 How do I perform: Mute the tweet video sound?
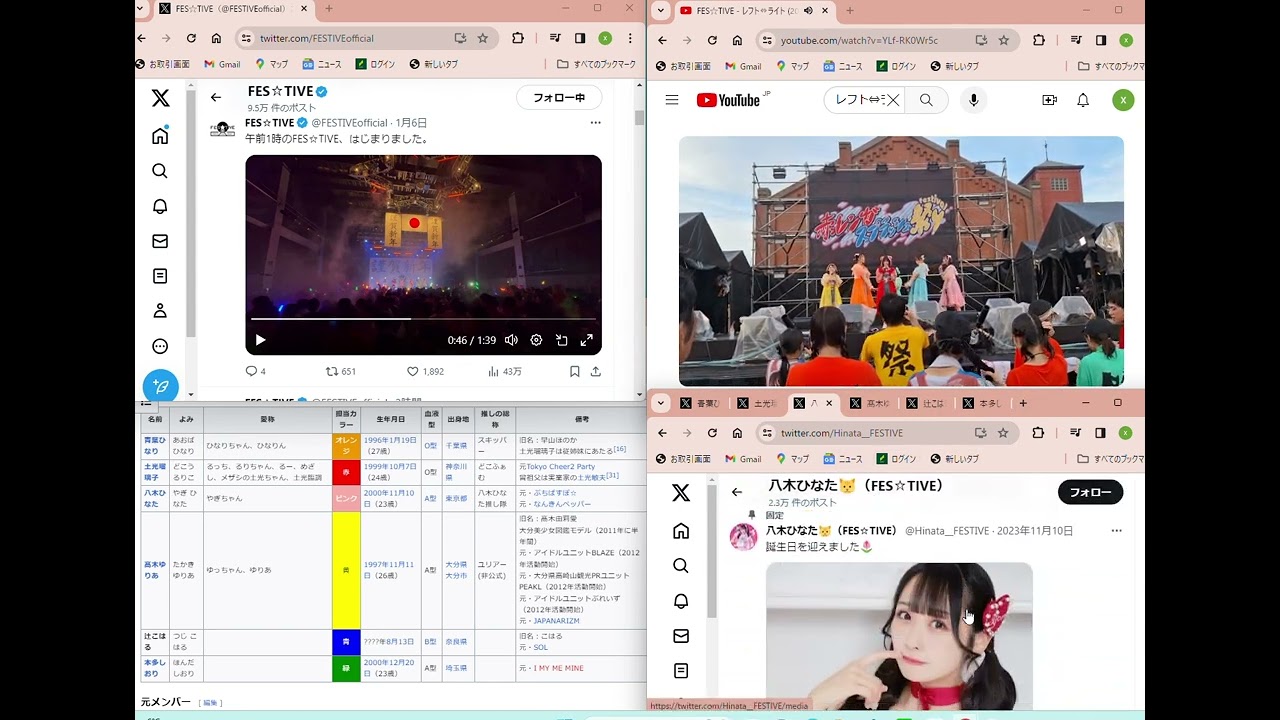coord(511,340)
